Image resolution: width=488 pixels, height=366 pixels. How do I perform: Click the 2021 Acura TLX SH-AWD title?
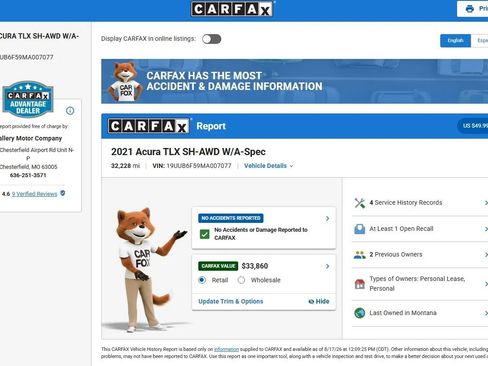point(188,152)
